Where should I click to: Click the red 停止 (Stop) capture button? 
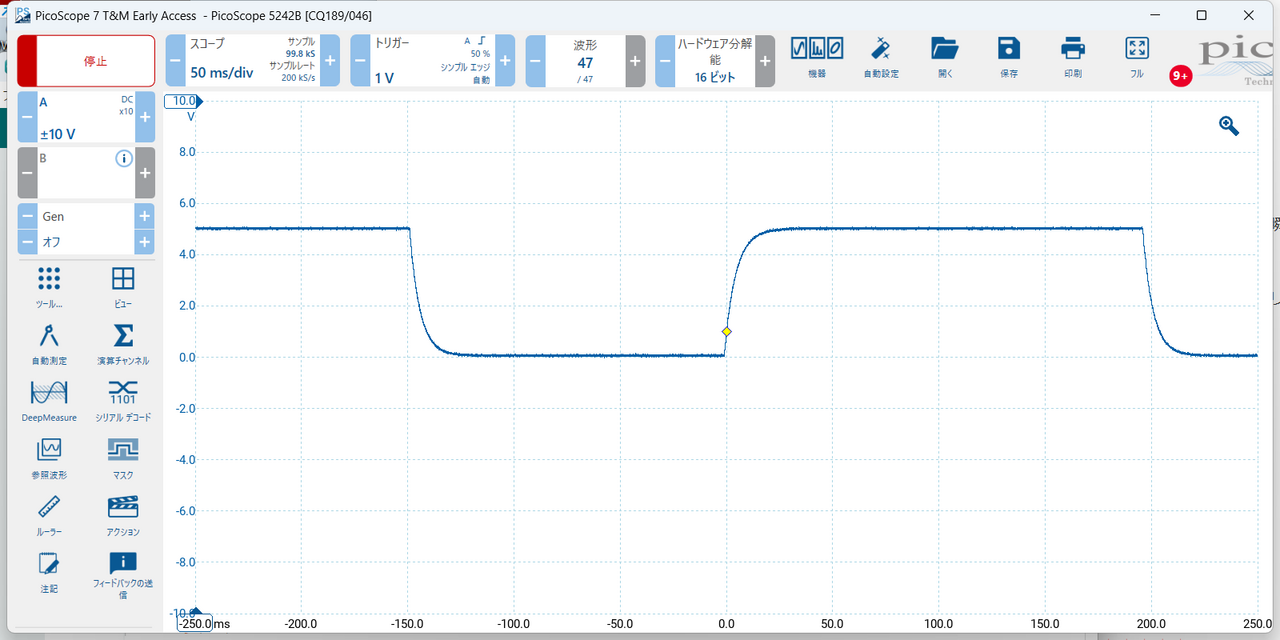click(x=86, y=61)
